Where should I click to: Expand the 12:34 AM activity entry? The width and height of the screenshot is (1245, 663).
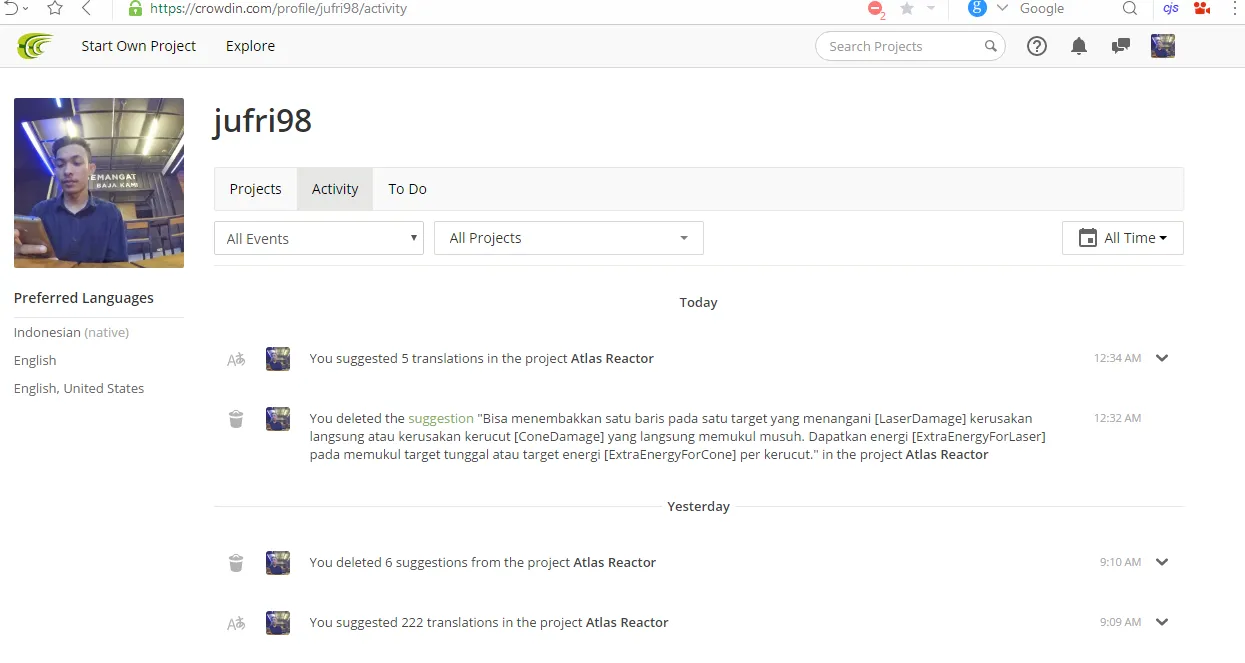pyautogui.click(x=1162, y=358)
